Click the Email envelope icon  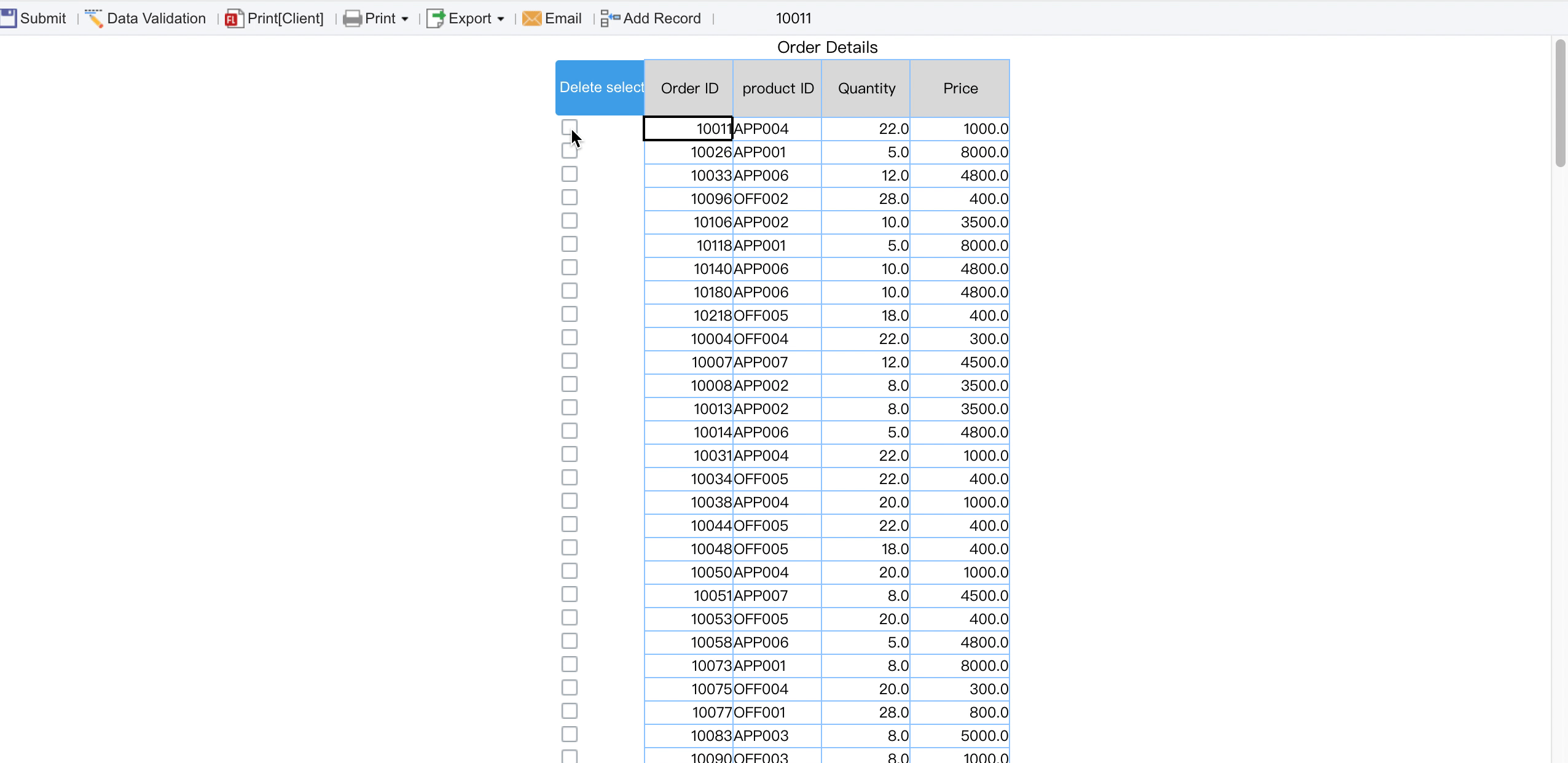[x=531, y=18]
